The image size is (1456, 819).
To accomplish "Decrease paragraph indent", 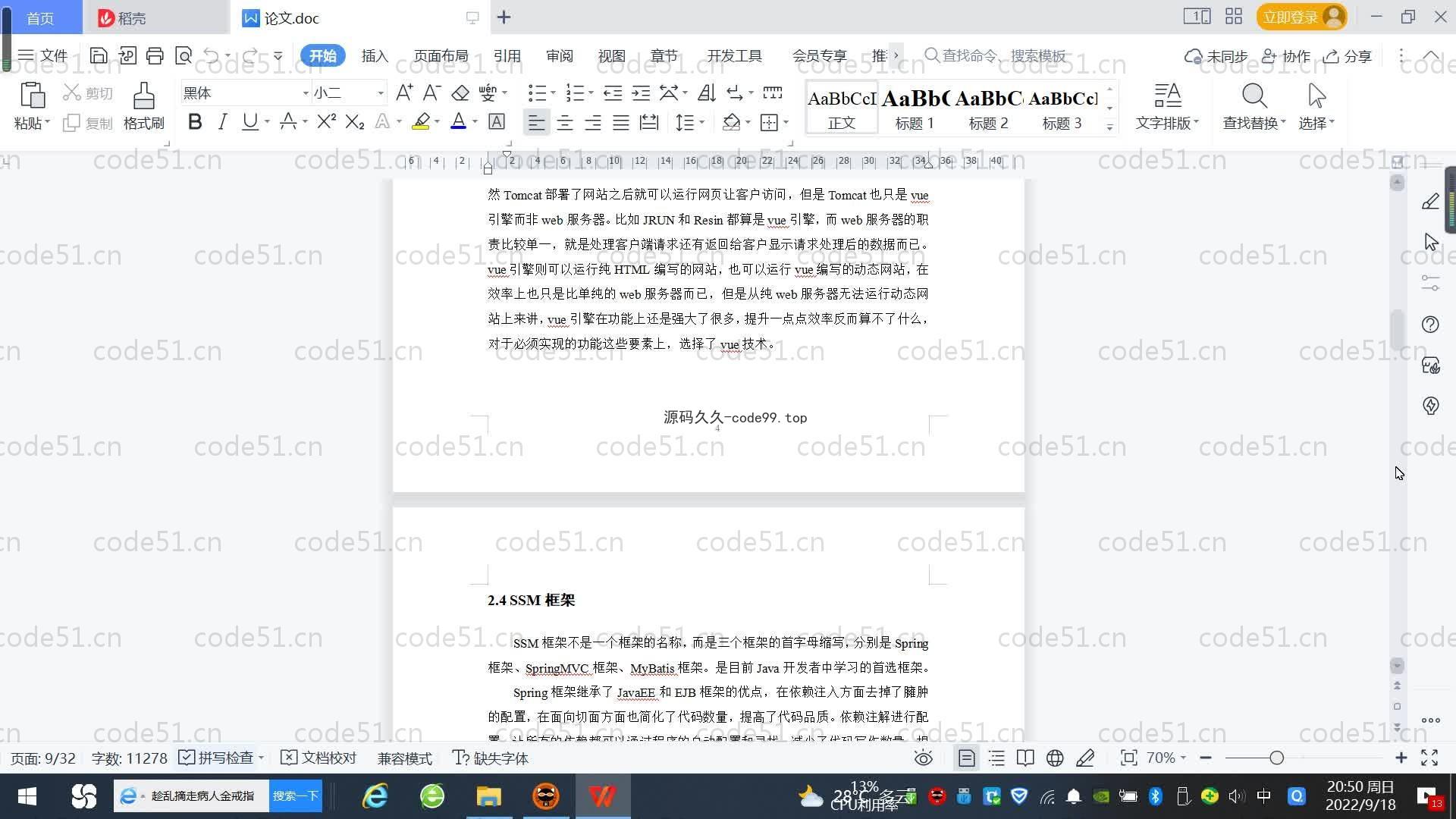I will (613, 93).
